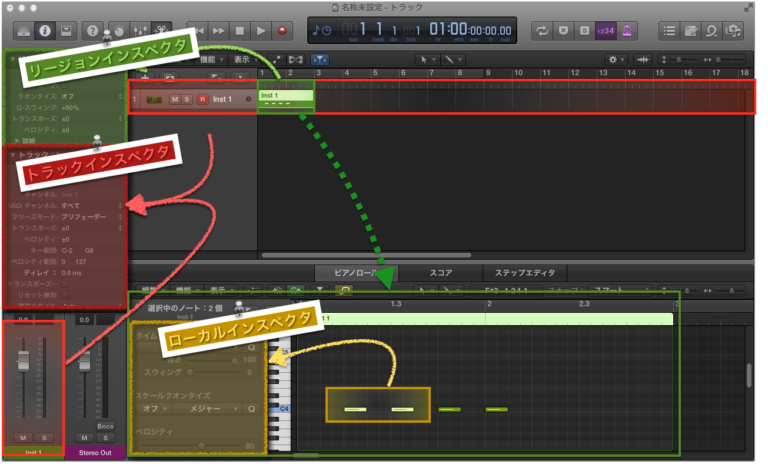Open the pencil secondary tool menu
Image resolution: width=768 pixels, height=468 pixels.
[453, 59]
